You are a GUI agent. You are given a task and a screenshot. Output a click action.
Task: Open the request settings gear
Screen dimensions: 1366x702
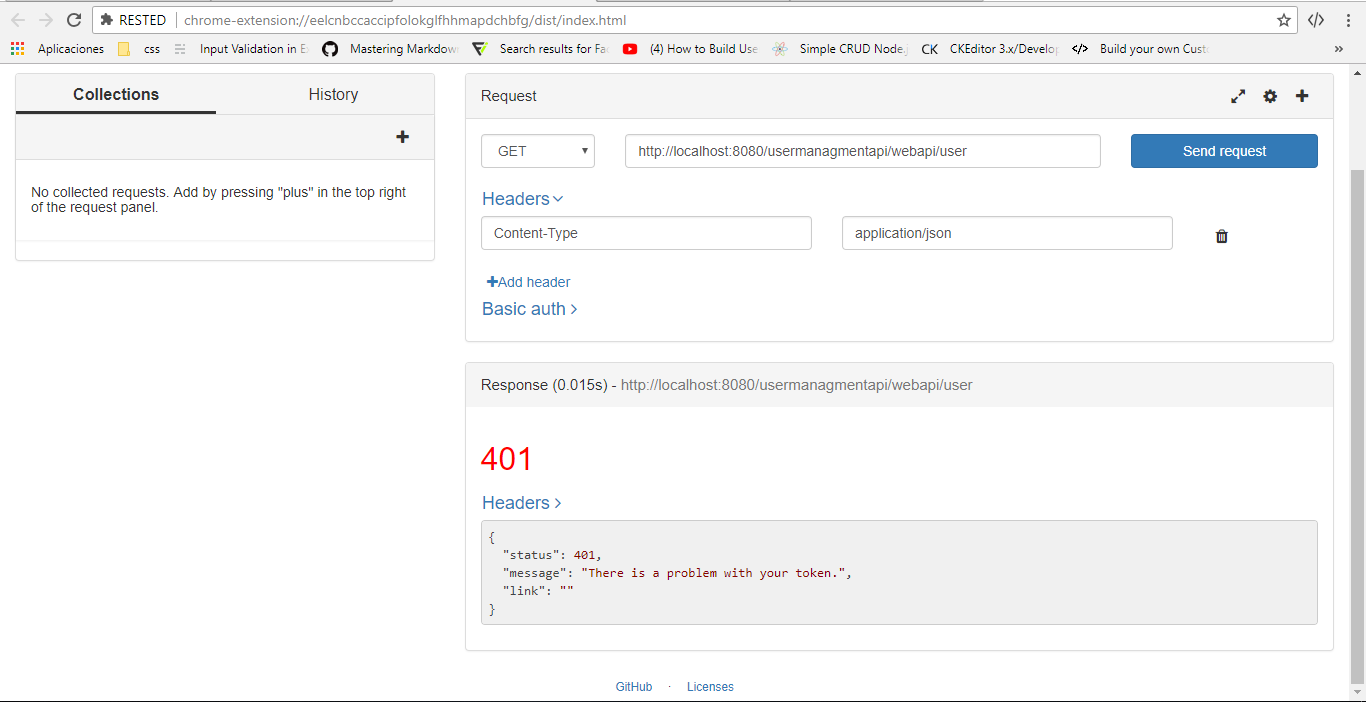1269,96
